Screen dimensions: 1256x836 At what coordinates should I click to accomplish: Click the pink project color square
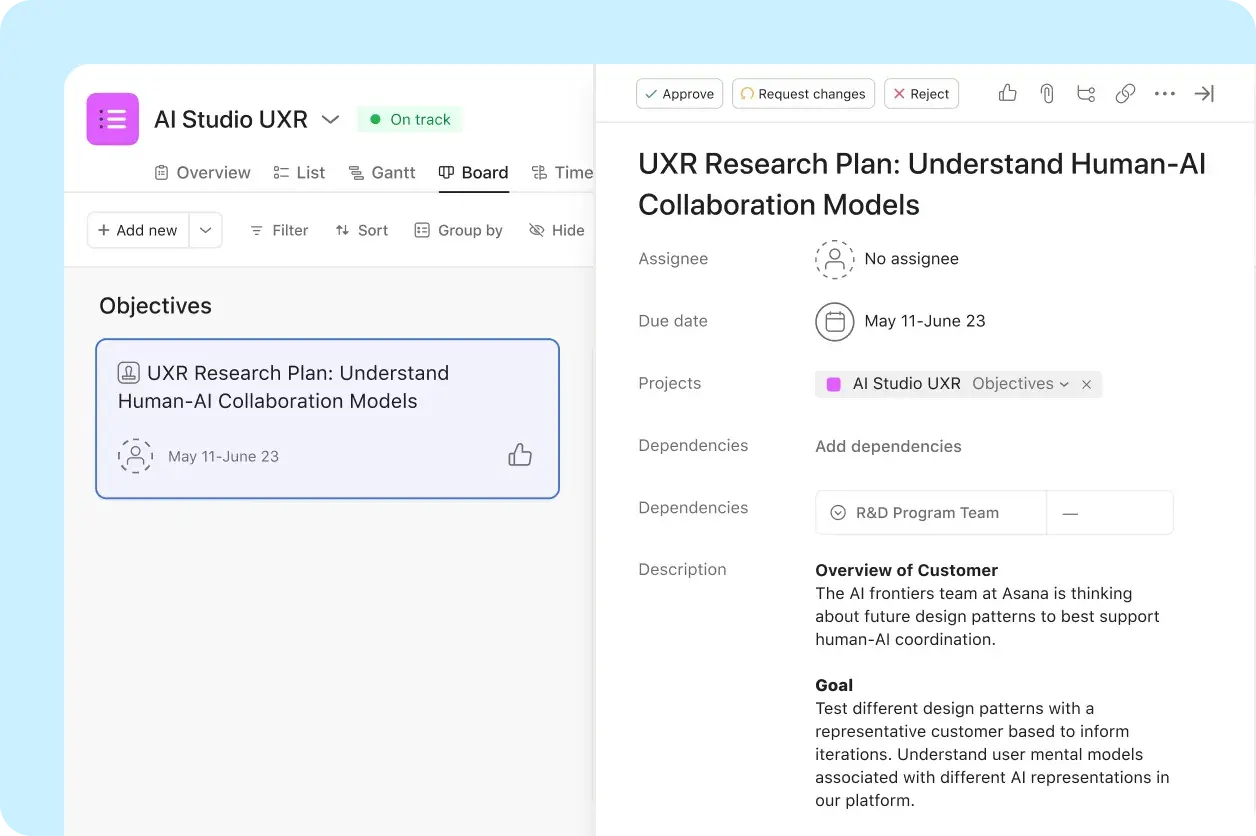click(833, 384)
